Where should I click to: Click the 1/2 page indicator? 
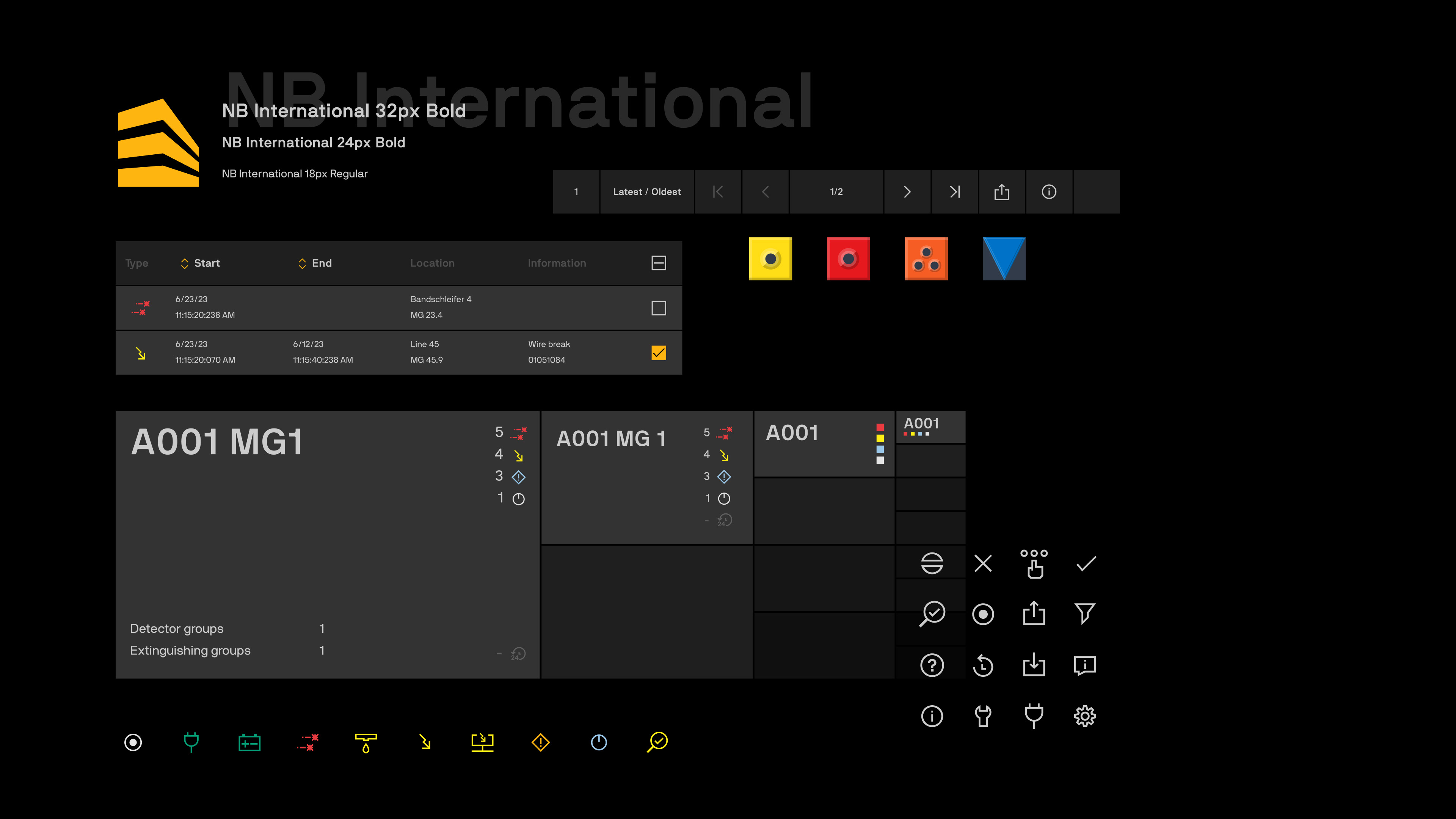click(x=836, y=191)
